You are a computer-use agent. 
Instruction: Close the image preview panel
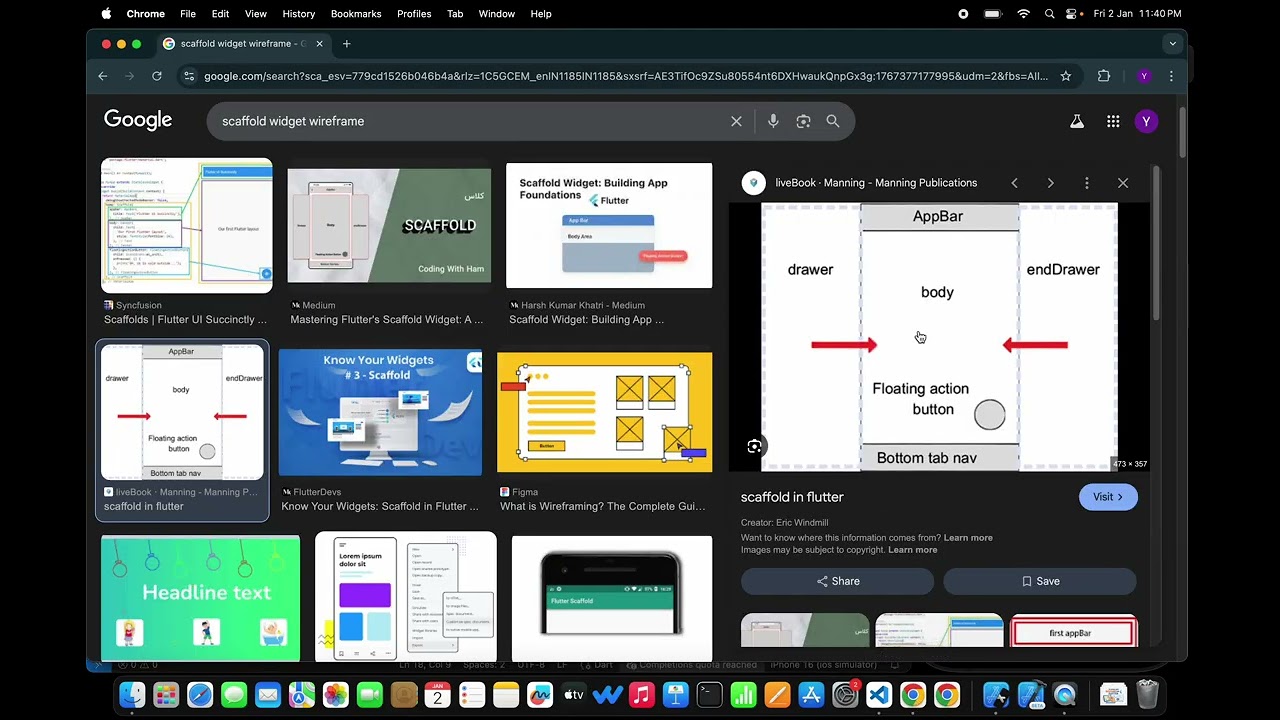[1123, 183]
